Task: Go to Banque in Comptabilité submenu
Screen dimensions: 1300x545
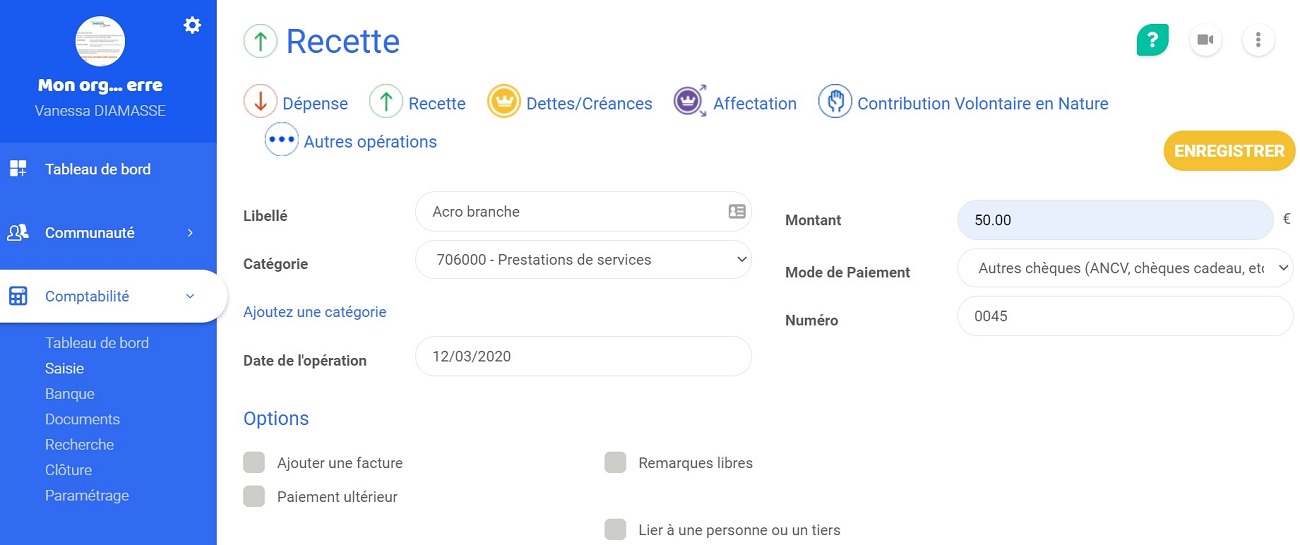Action: [x=70, y=394]
